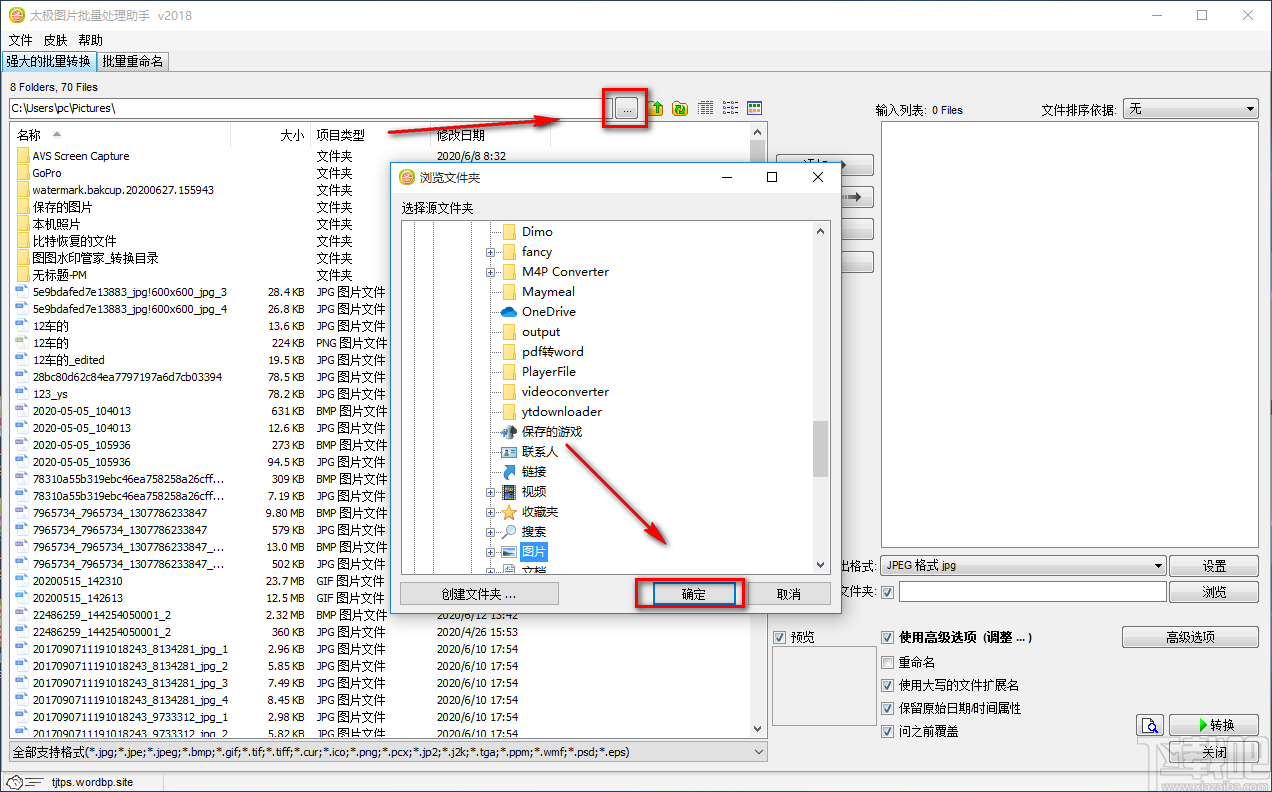
Task: Click the PlayerFile folder icon
Action: pos(509,372)
